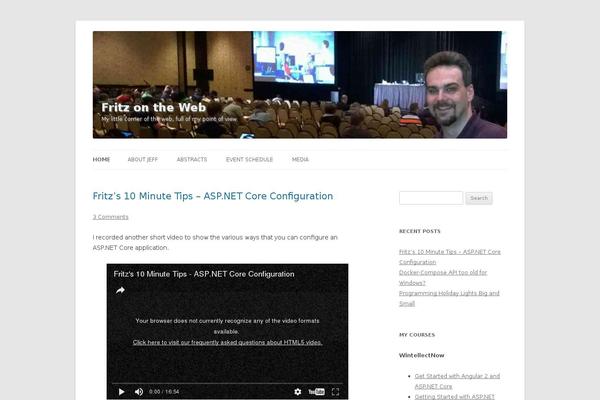This screenshot has width=600, height=400.
Task: Mute the video using the speaker icon
Action: coord(139,392)
